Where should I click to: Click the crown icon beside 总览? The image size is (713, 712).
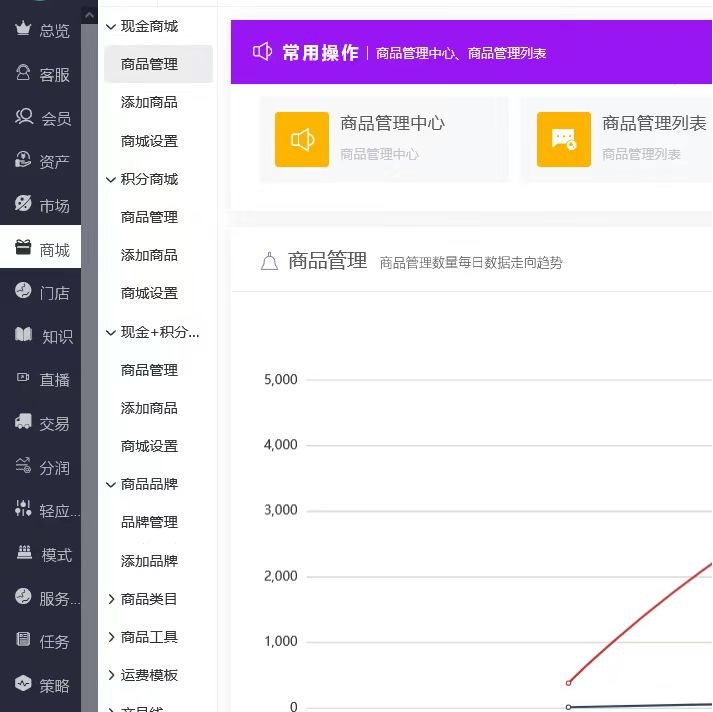[23, 29]
